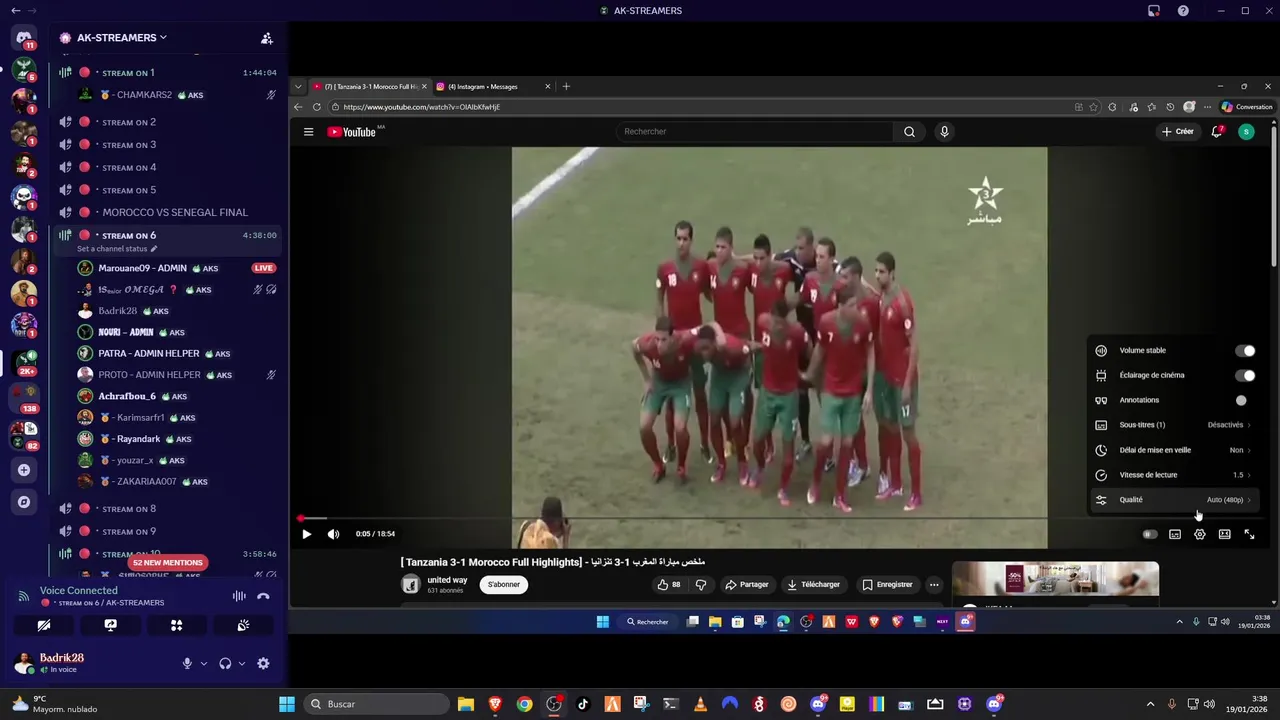The image size is (1280, 720).
Task: Open Discord Direct Messages home icon
Action: point(24,38)
